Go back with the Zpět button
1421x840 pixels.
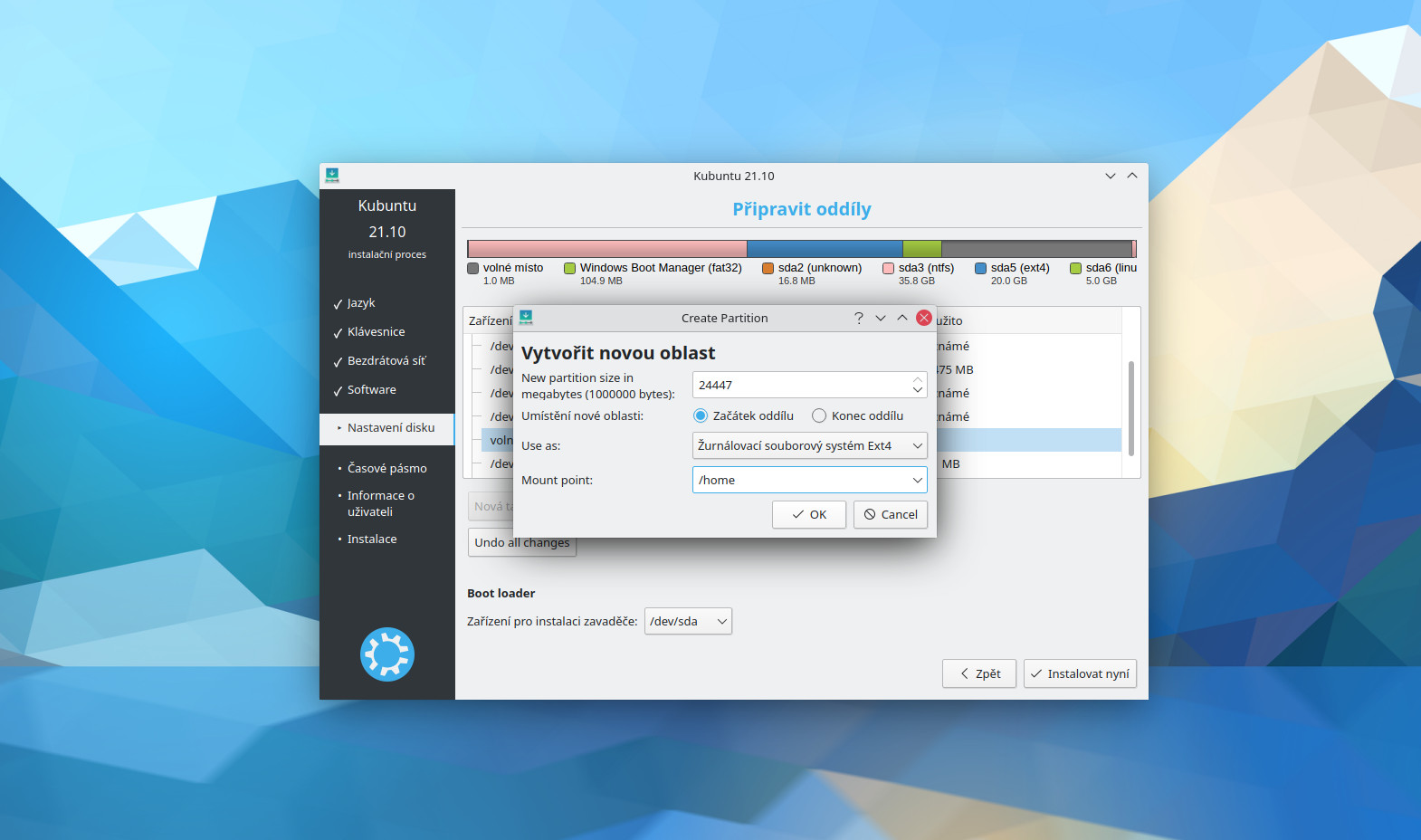(x=979, y=673)
